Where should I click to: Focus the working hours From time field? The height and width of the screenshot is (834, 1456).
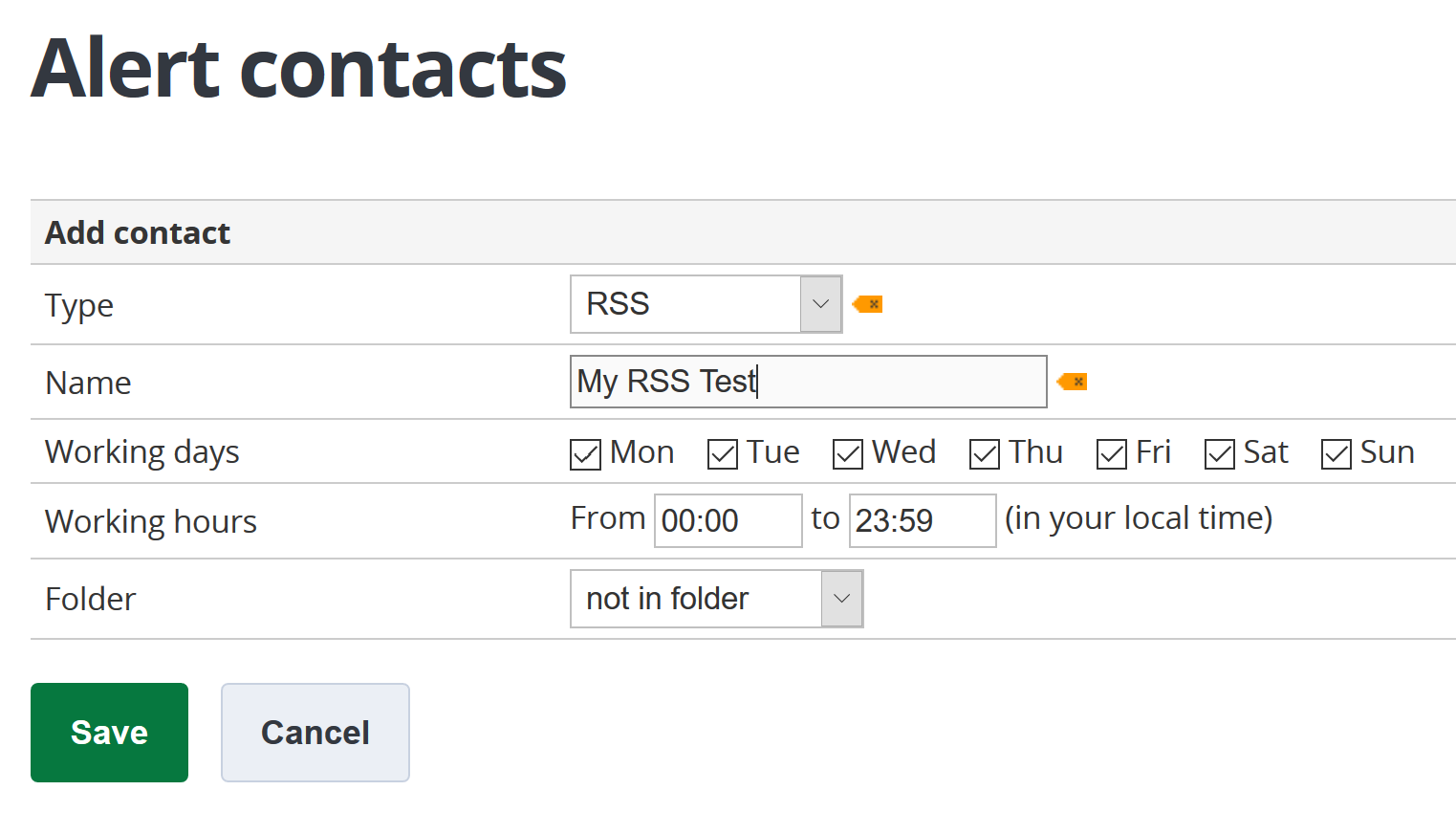pyautogui.click(x=728, y=521)
